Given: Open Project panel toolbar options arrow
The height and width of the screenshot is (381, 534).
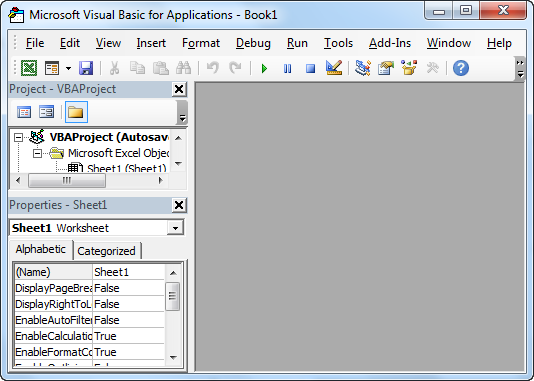Looking at the screenshot, I should [x=182, y=113].
